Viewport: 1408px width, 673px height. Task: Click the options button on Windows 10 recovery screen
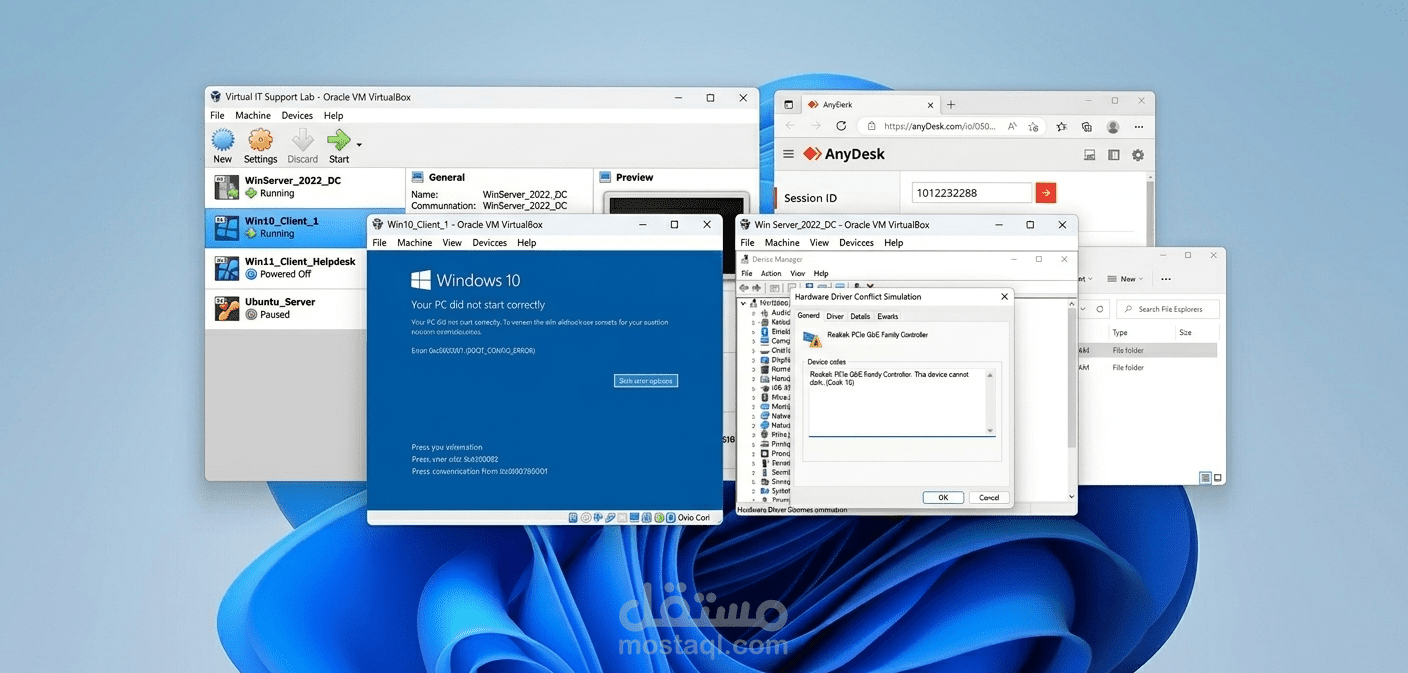[x=646, y=381]
